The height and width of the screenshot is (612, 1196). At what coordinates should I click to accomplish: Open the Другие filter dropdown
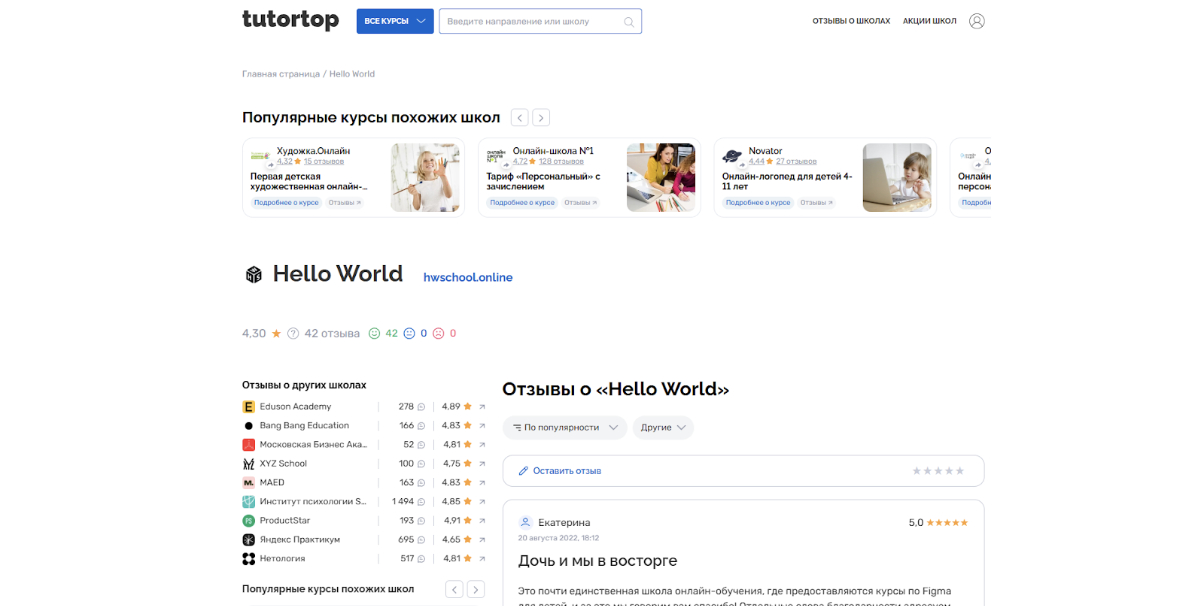click(663, 427)
